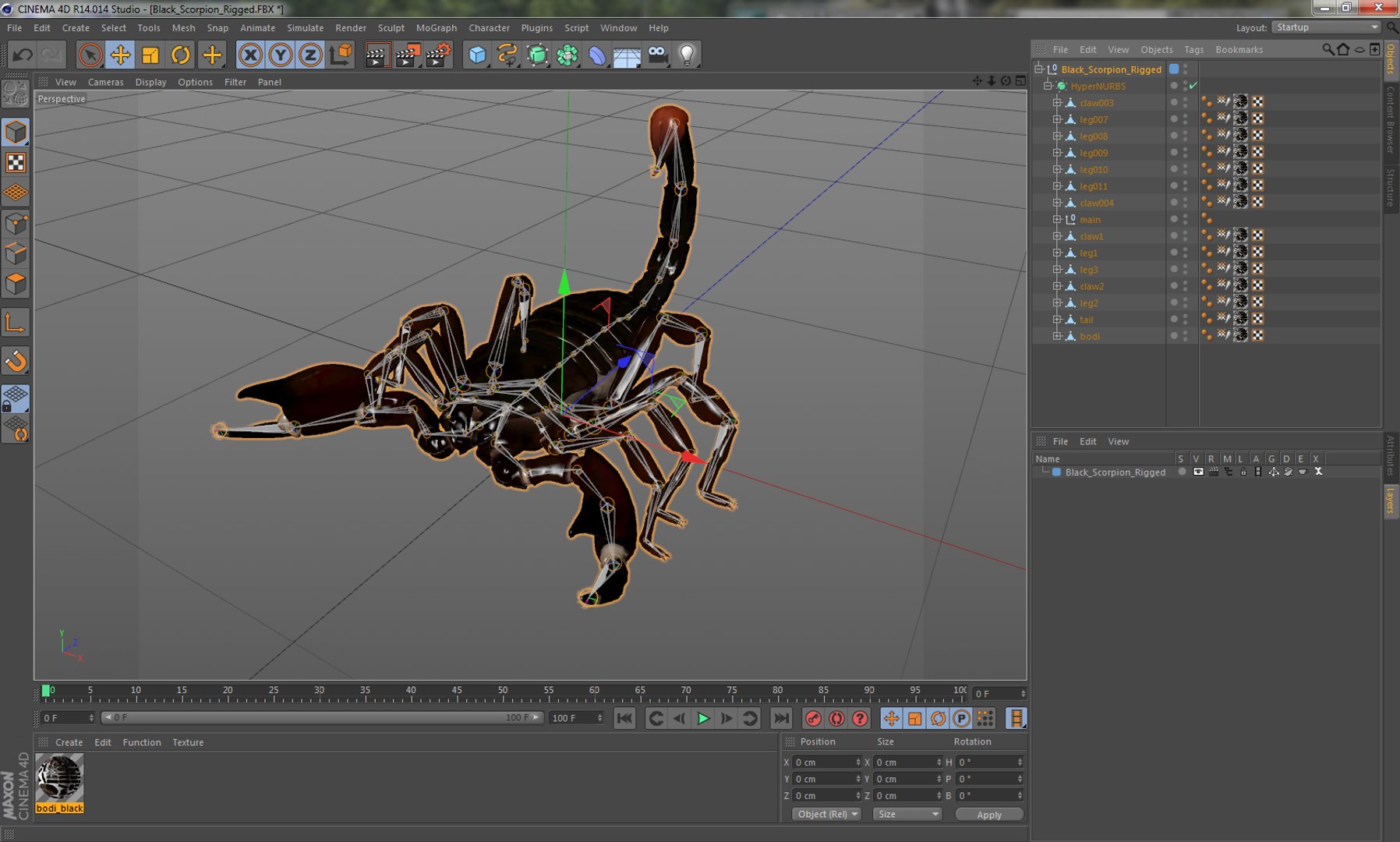Toggle Snap magnet icon
Image resolution: width=1400 pixels, height=842 pixels.
[x=16, y=361]
